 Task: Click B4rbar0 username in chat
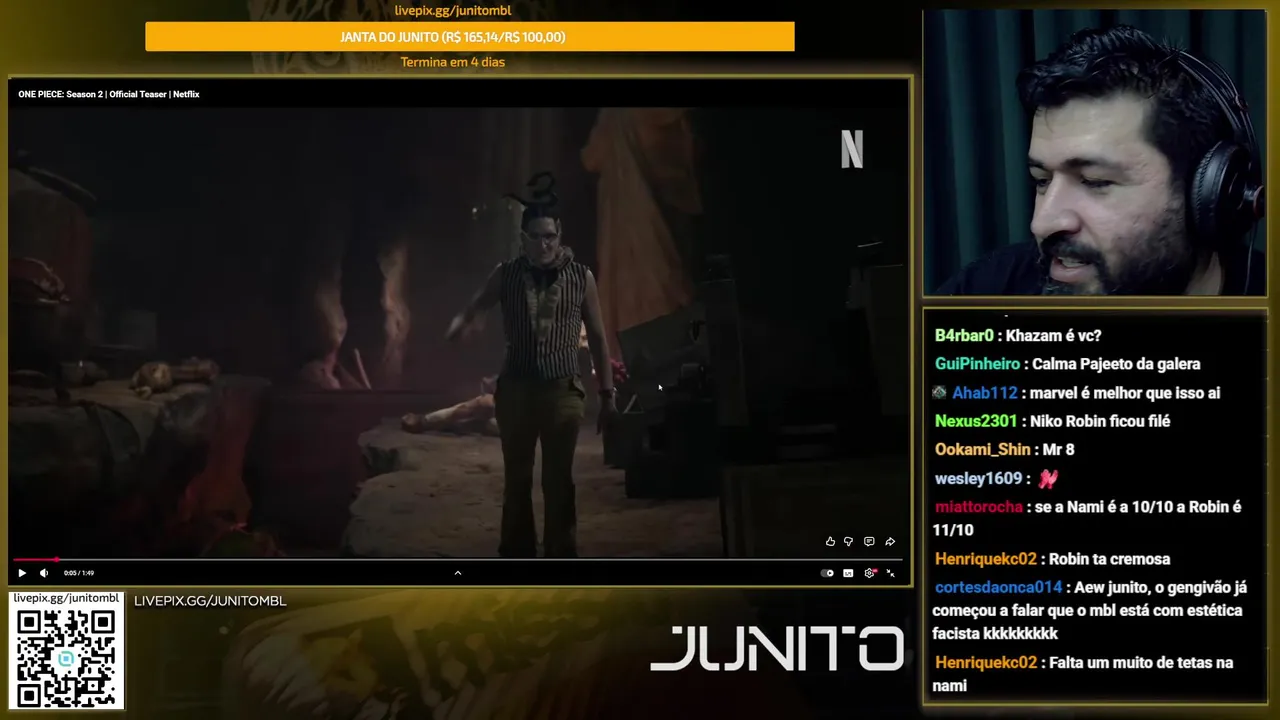[x=964, y=336]
